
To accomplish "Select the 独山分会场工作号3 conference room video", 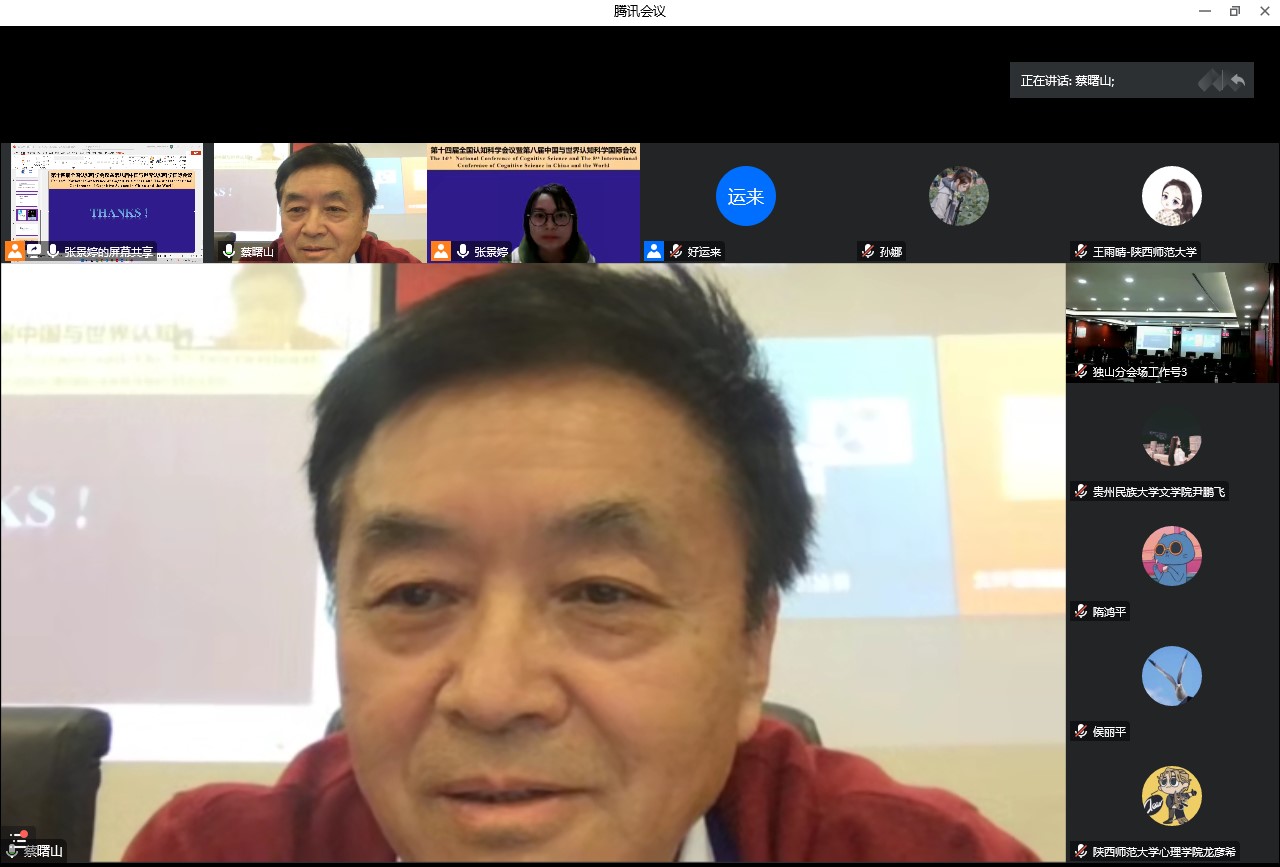I will coord(1172,323).
